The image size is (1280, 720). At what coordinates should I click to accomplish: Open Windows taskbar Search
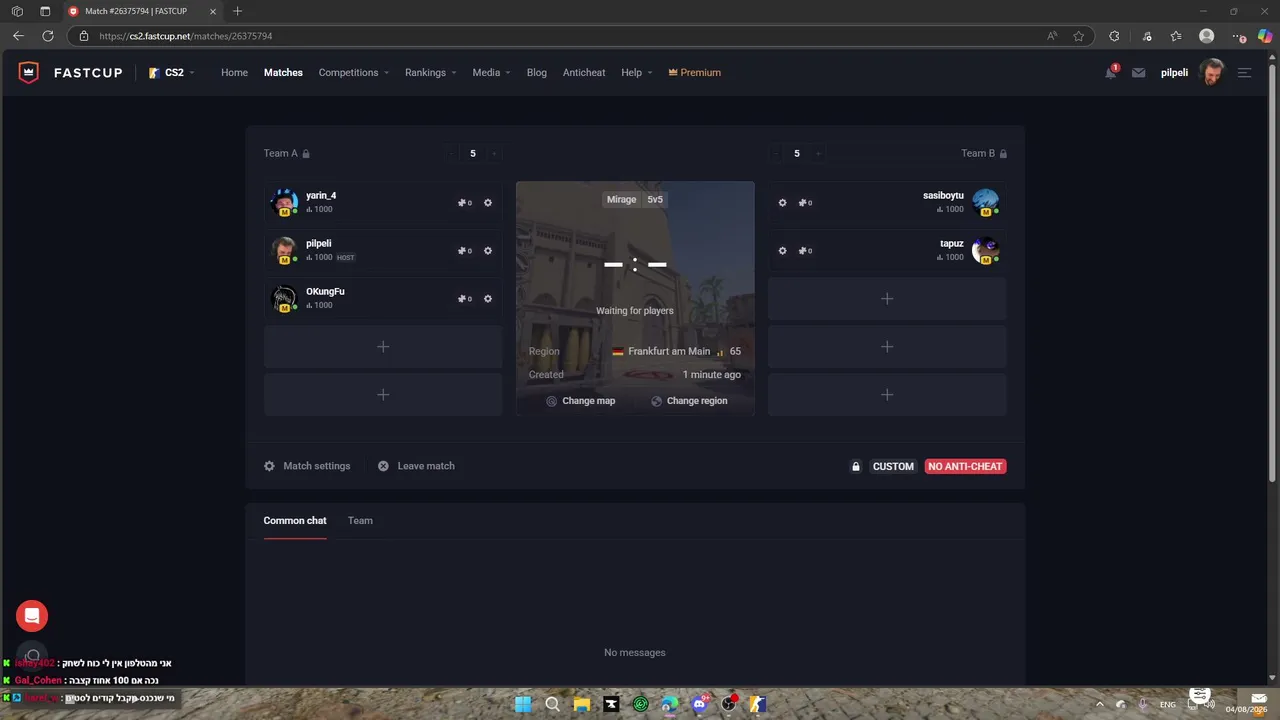pyautogui.click(x=552, y=704)
